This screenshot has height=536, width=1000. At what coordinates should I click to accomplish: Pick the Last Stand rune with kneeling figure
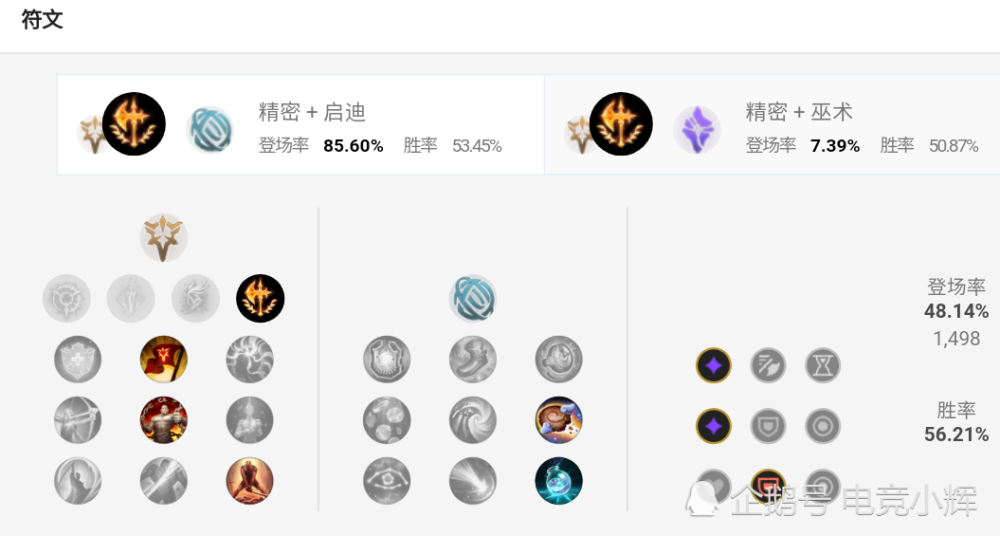point(249,480)
